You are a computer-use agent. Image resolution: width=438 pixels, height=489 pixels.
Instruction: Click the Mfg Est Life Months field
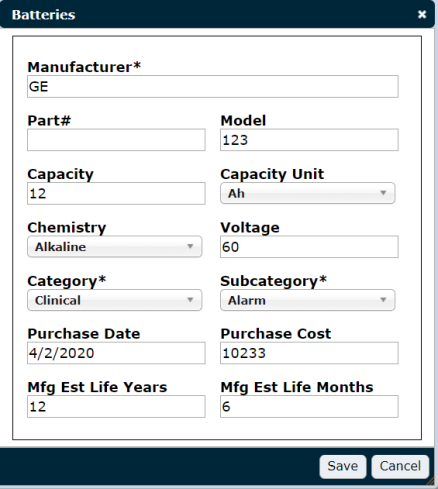point(309,406)
